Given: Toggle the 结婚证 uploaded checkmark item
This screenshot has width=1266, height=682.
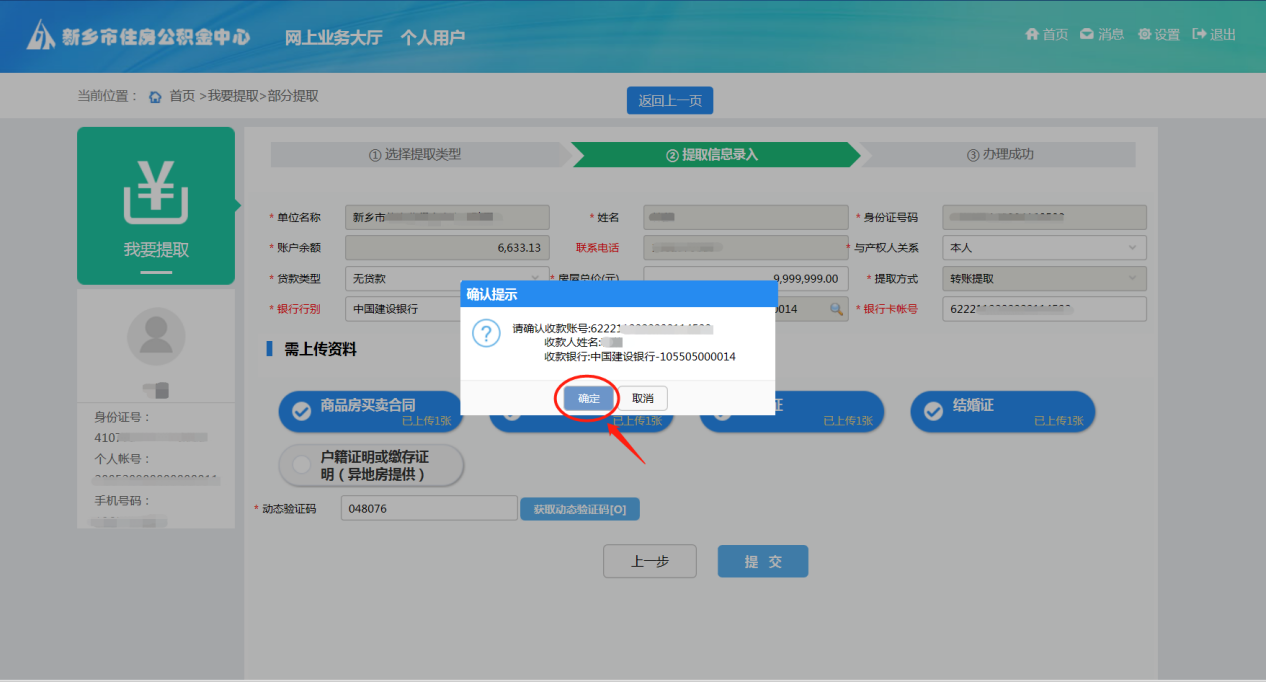Looking at the screenshot, I should tap(933, 412).
